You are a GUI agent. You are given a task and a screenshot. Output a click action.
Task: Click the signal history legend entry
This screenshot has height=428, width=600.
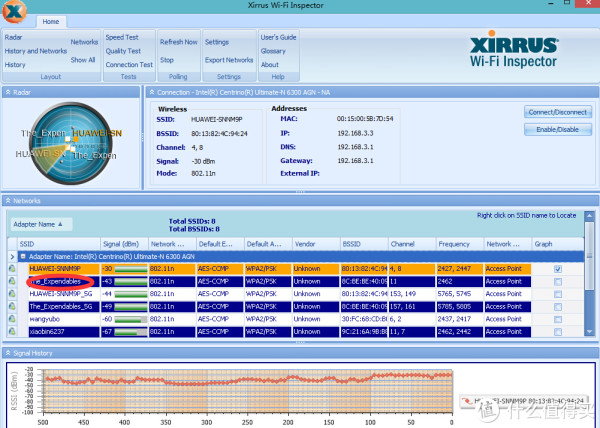525,401
